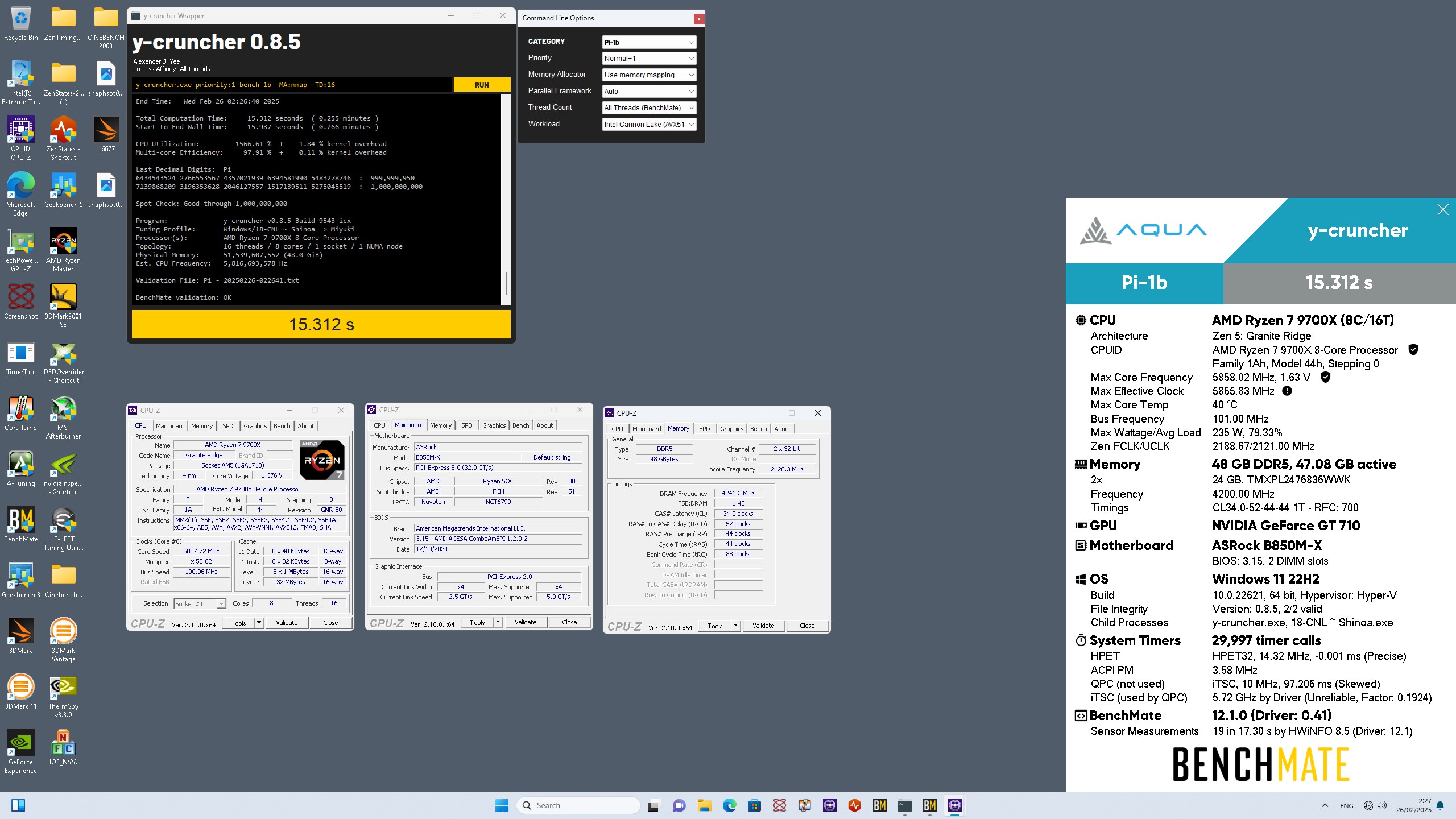Open HOF_NV desktop icon
Screen dimensions: 1456x819
pos(63,747)
